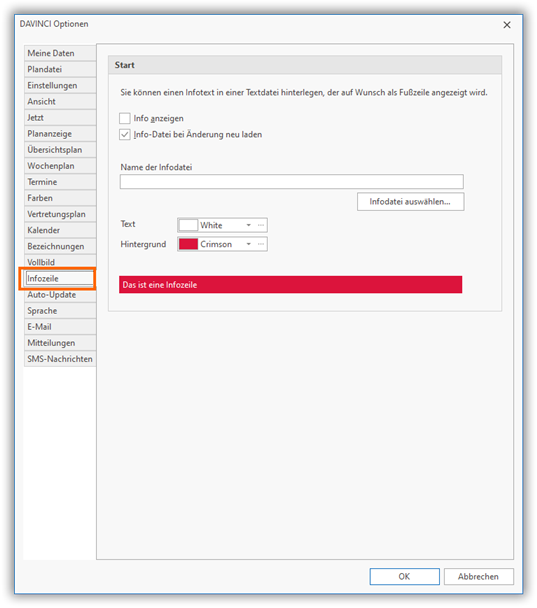Open more Text color options ellipsis
This screenshot has height=608, width=537.
[x=261, y=225]
